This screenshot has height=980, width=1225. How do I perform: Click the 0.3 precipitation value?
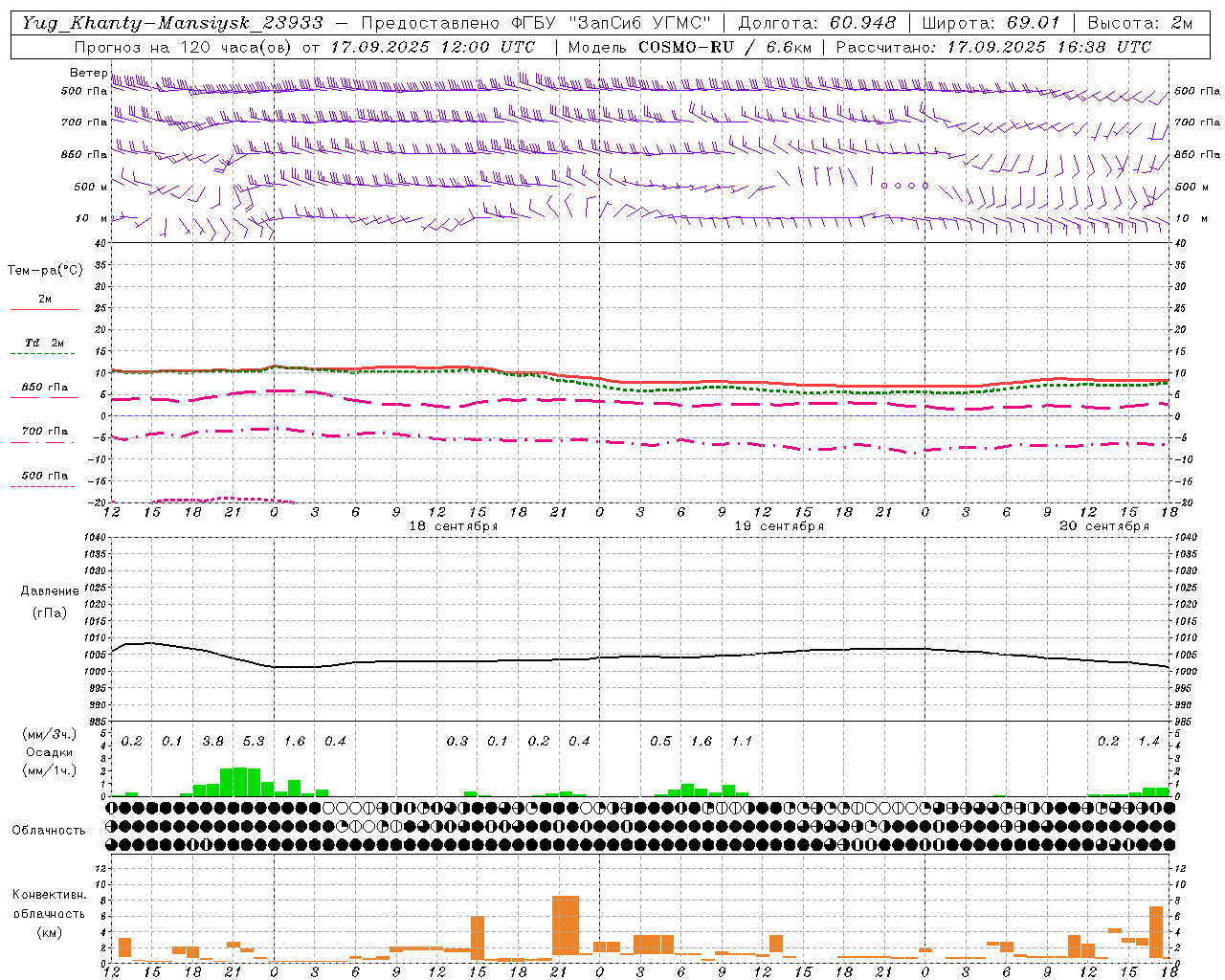457,741
